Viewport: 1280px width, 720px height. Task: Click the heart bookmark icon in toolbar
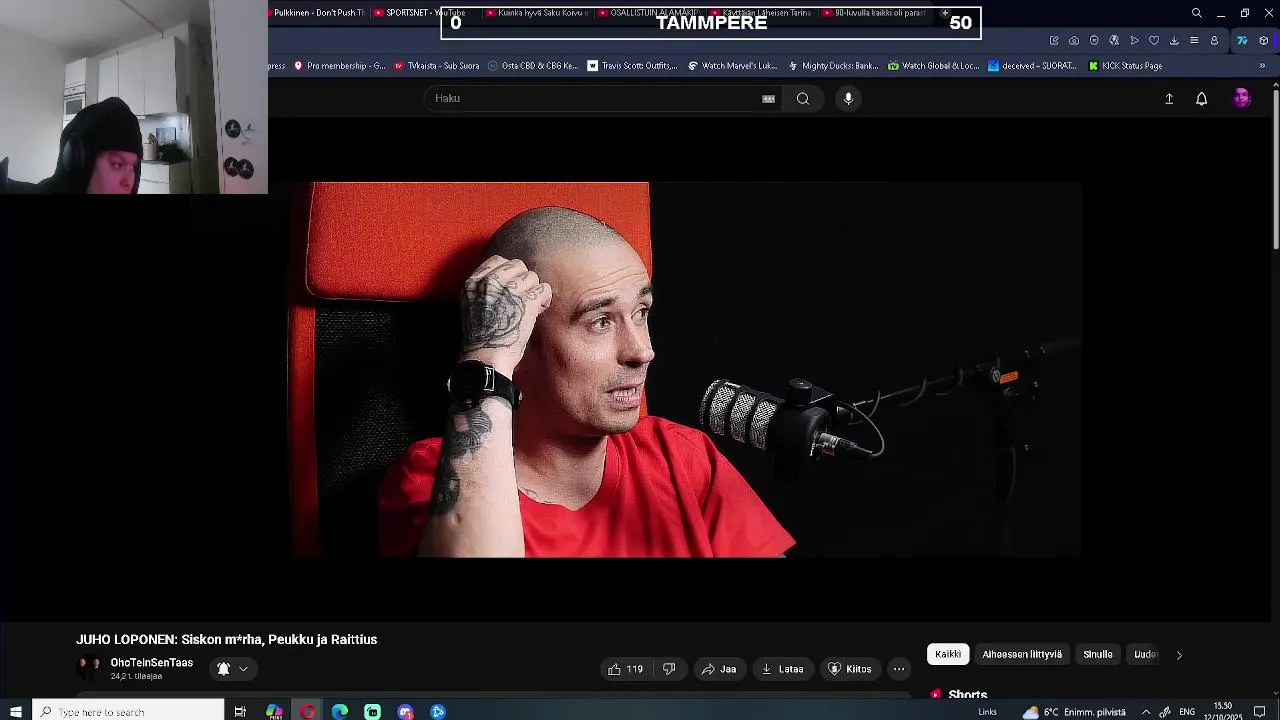(1154, 41)
